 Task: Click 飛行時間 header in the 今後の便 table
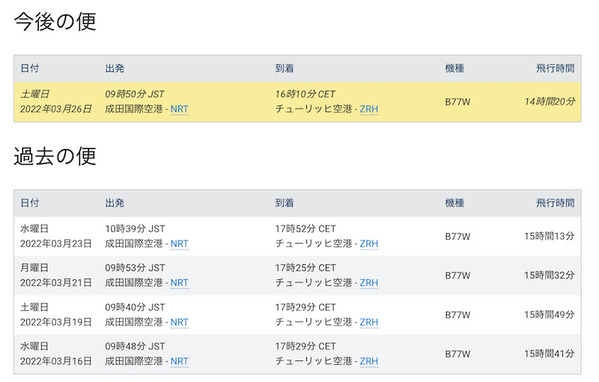[555, 68]
